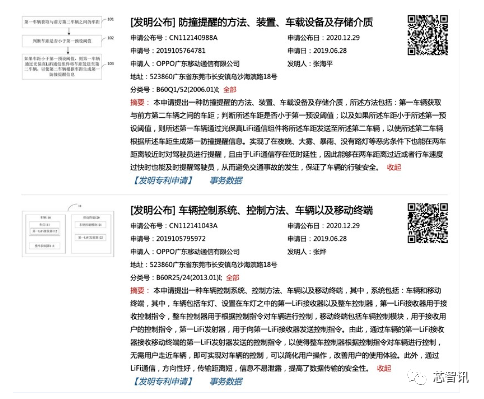Select classification B60R25/24(2013.01)
This screenshot has width=484, height=399.
click(188, 278)
